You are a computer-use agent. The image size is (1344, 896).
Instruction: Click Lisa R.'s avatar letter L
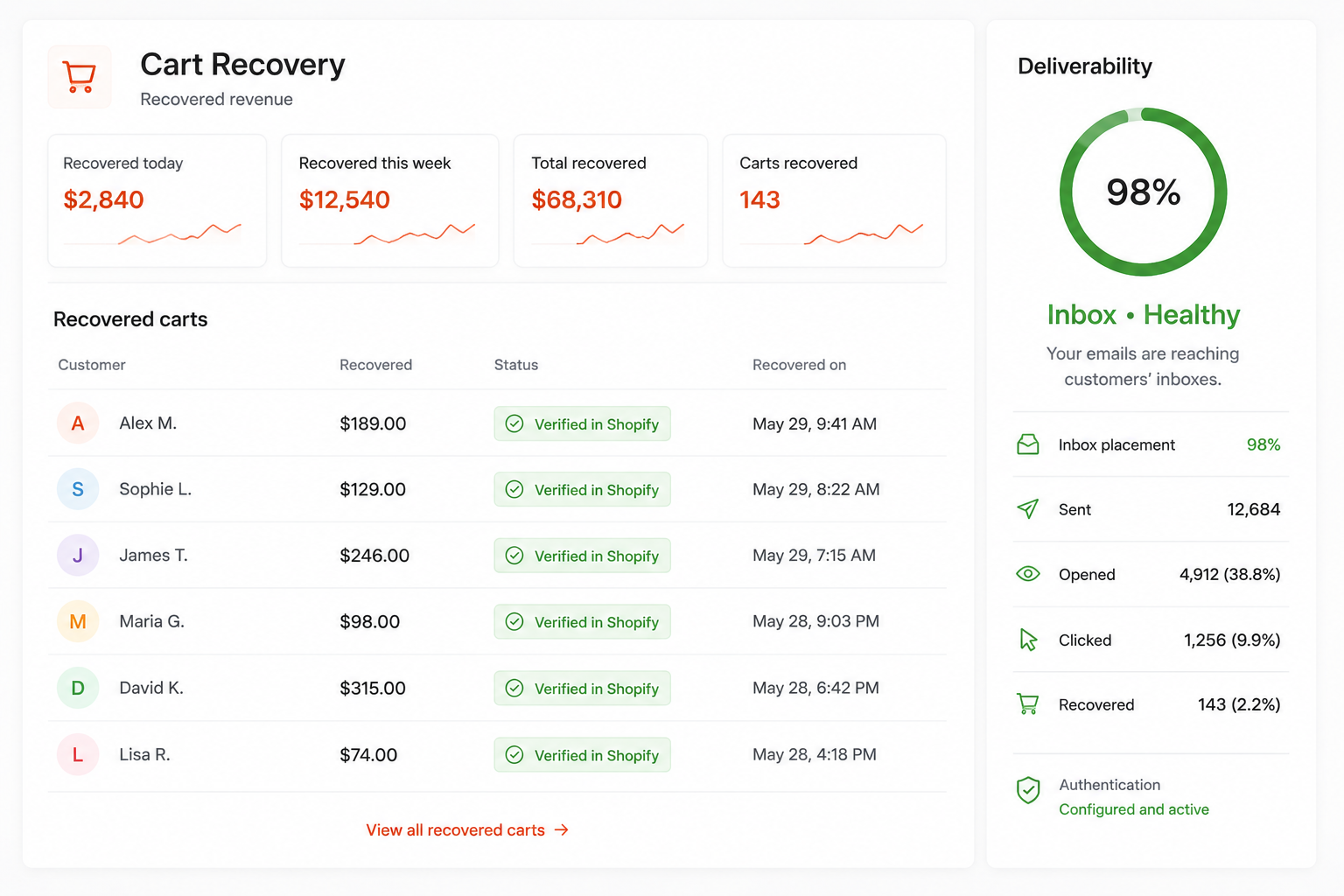pyautogui.click(x=78, y=754)
